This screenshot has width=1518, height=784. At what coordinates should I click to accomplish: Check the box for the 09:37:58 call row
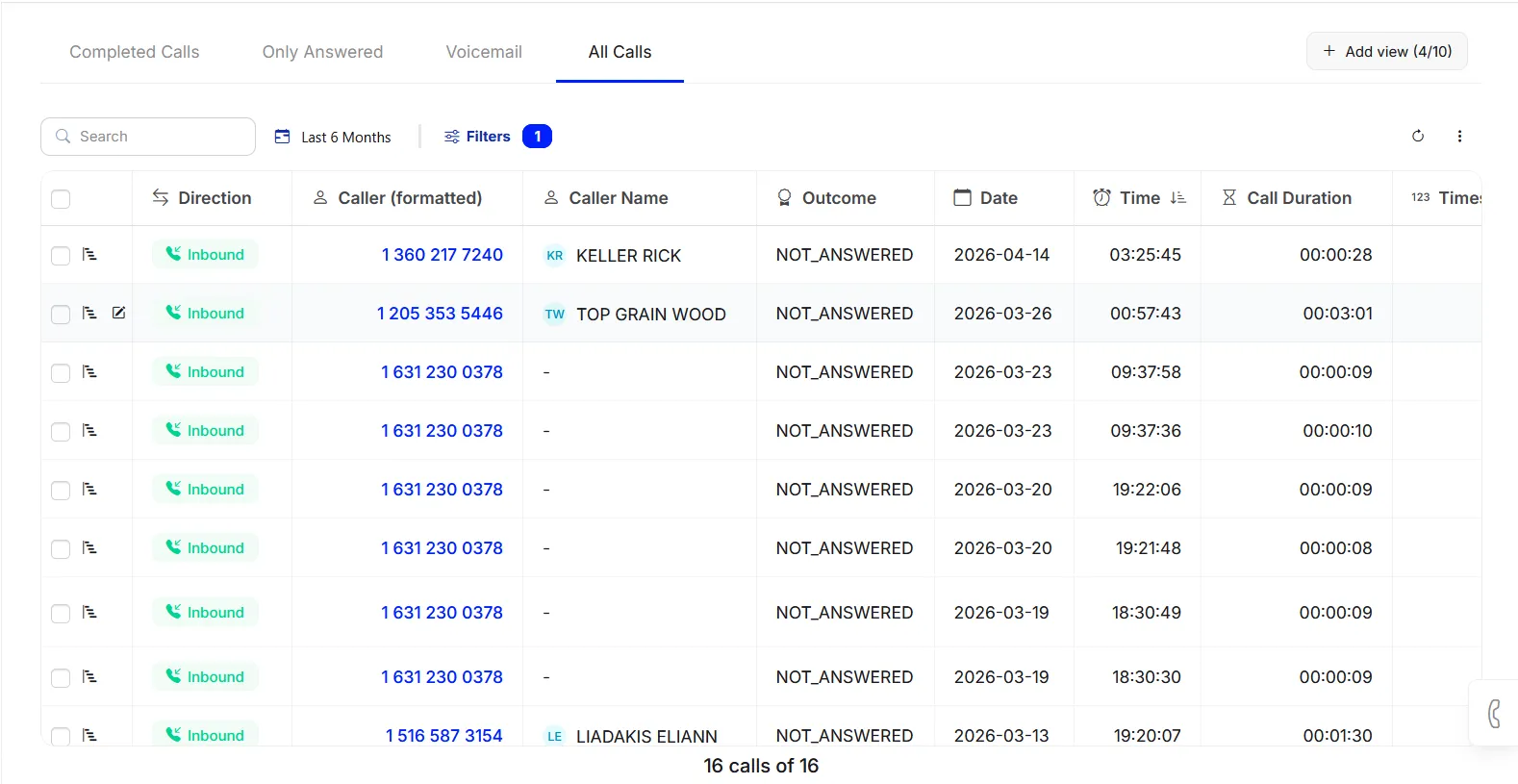click(x=61, y=372)
